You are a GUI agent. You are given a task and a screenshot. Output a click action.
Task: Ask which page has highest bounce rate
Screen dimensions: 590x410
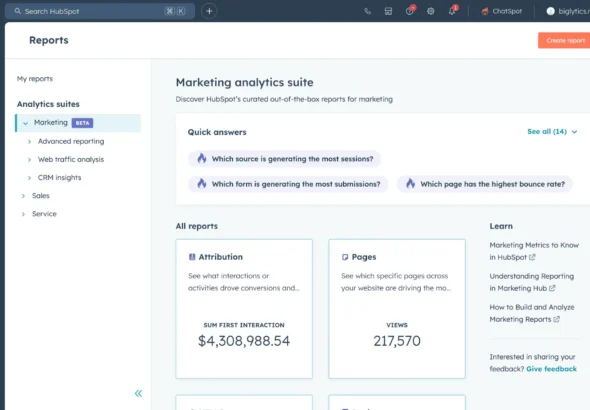(485, 184)
